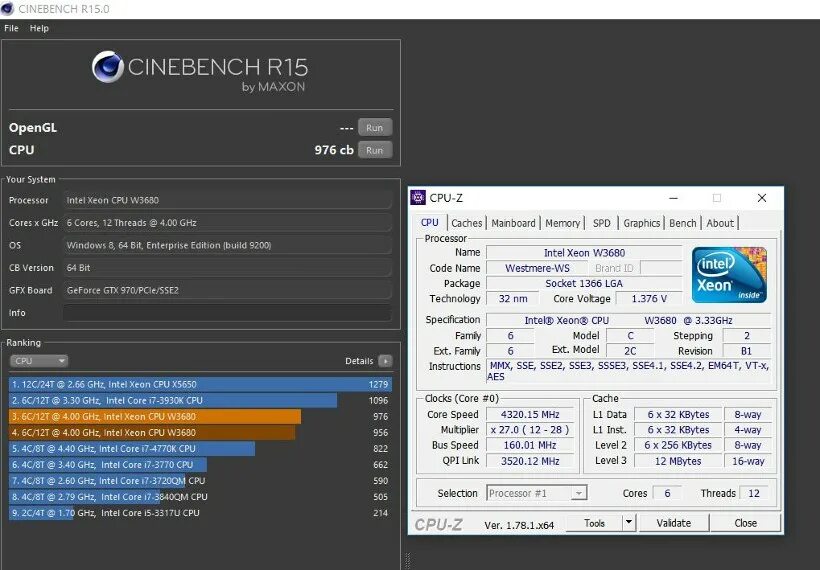The image size is (820, 570).
Task: Click the OS field showing Windows 8, 64 Bit
Action: point(227,245)
